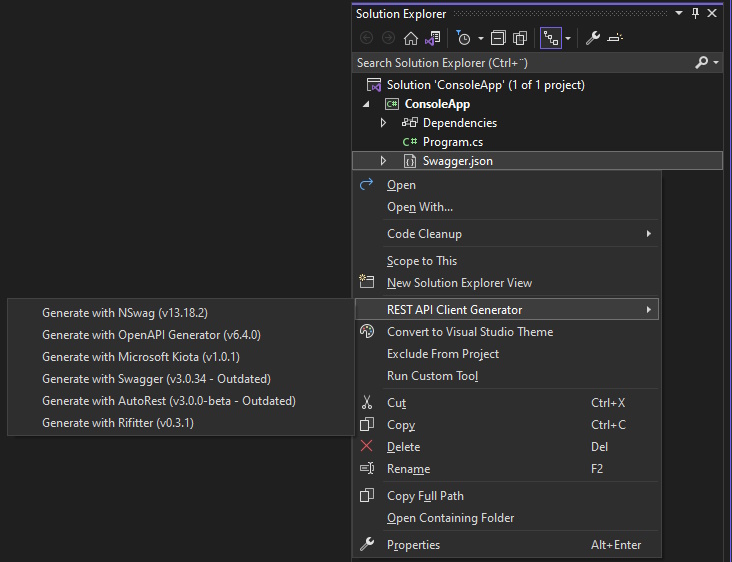Screen dimensions: 732x562
Task: Click the icon beside Copy Full Path
Action: [366, 495]
